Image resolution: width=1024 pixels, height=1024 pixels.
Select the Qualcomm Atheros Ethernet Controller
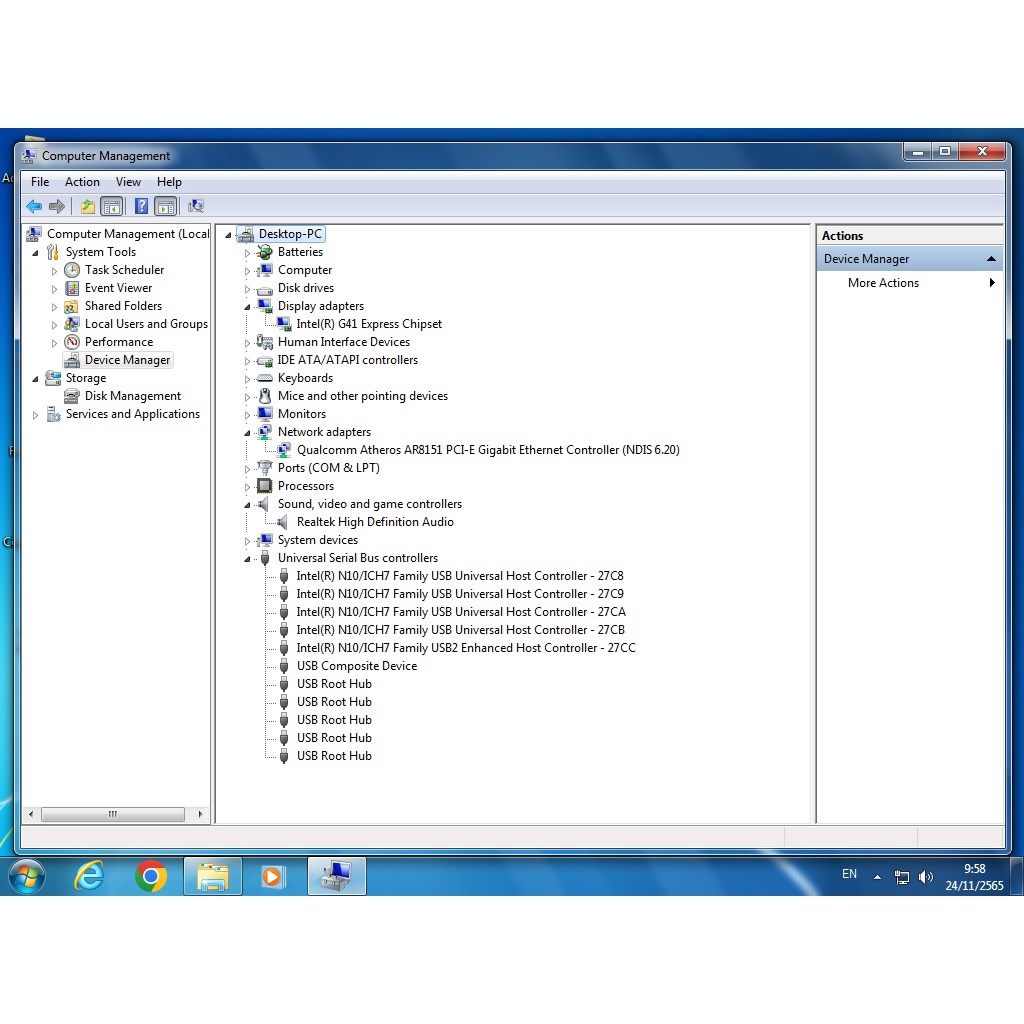488,450
